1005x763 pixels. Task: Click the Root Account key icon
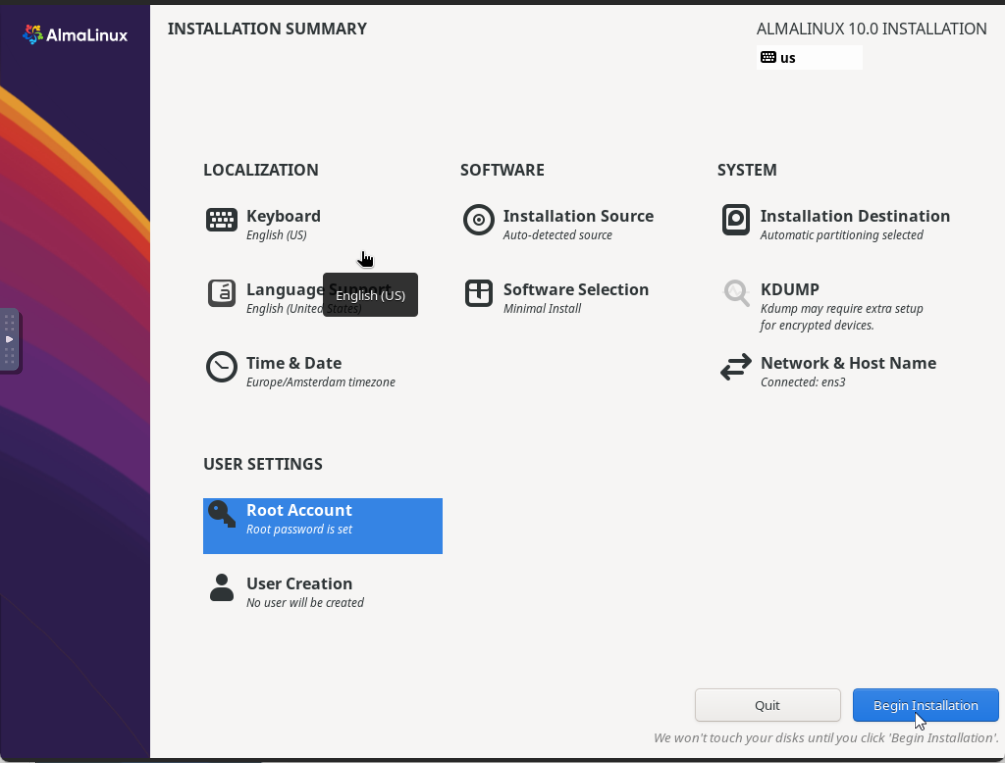[222, 514]
